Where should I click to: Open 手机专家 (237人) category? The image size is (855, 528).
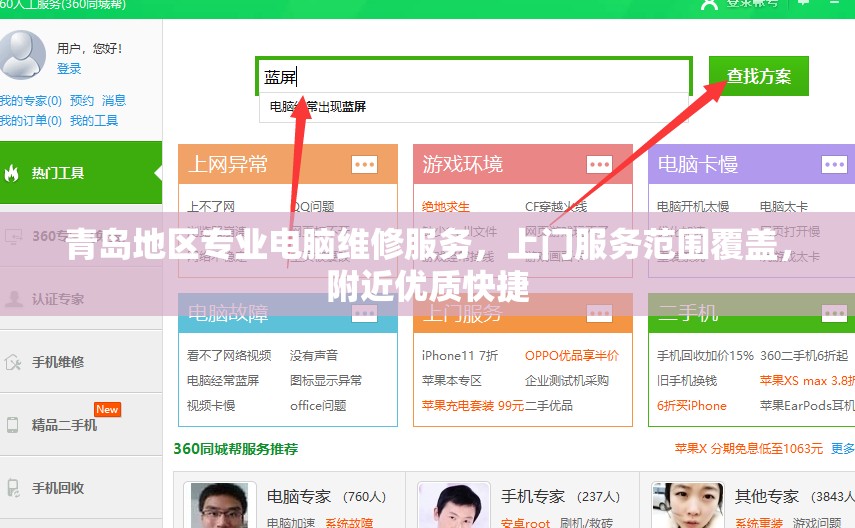tap(561, 497)
